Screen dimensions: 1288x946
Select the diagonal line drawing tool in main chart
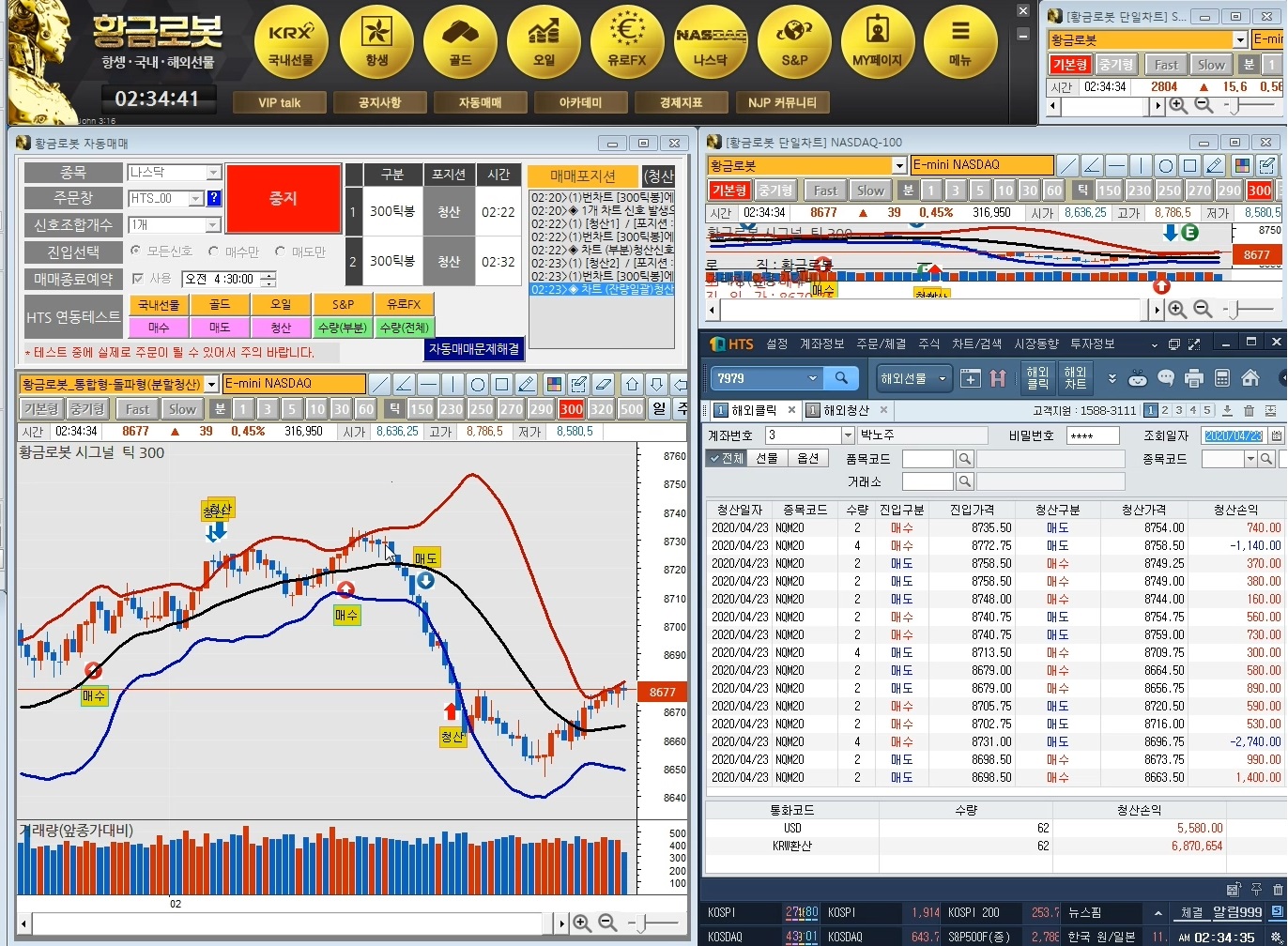click(379, 384)
